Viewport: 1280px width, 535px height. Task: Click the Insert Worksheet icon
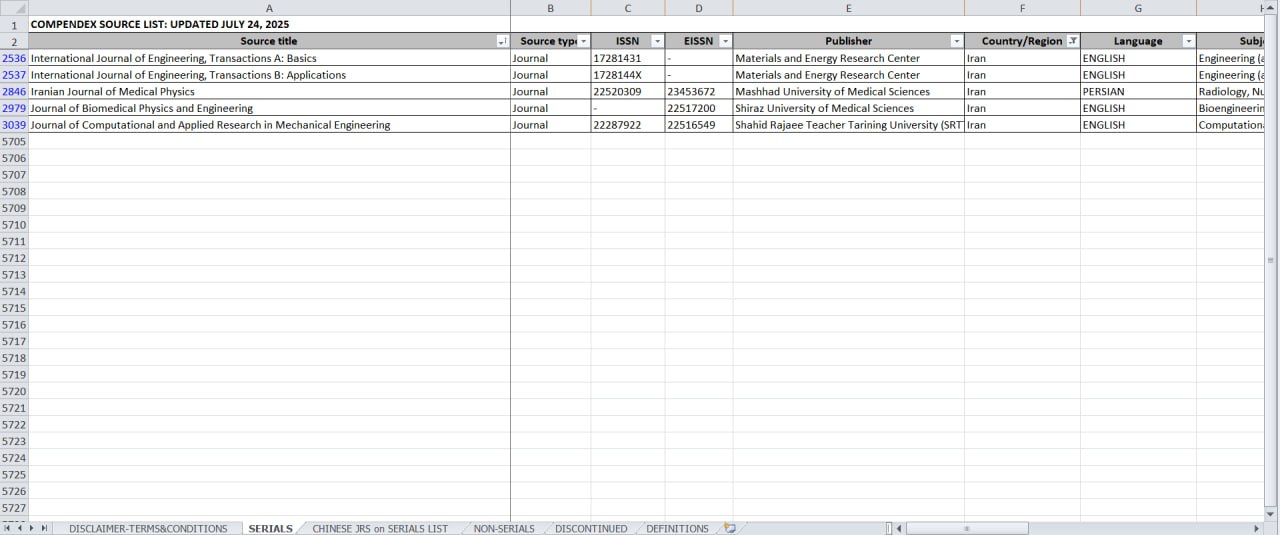[x=730, y=528]
